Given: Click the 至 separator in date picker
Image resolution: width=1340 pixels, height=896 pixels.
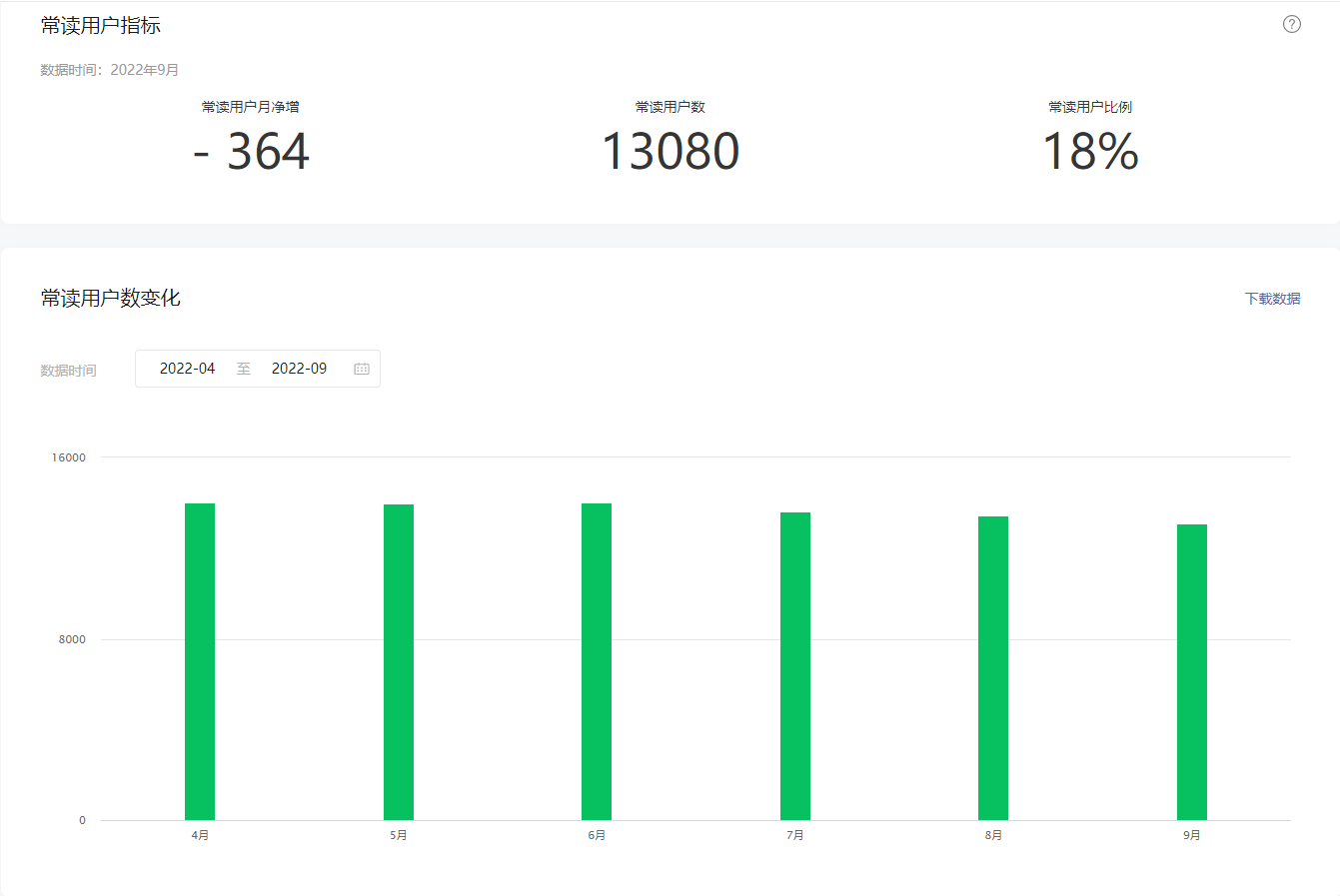Looking at the screenshot, I should coord(244,369).
